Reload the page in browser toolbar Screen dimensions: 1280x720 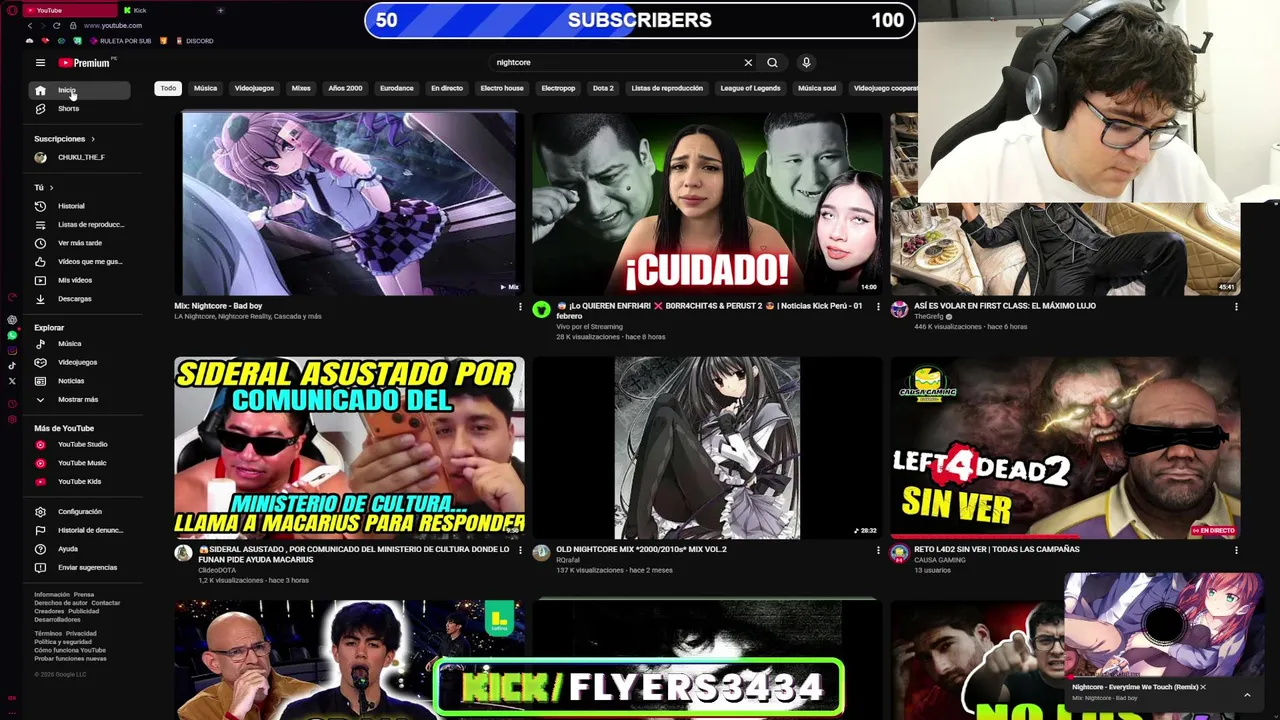56,25
